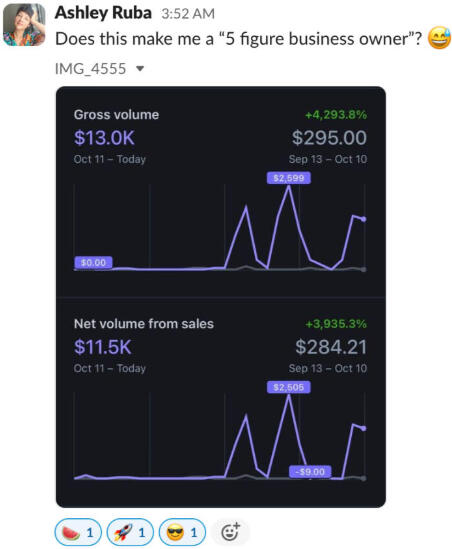Click the $2,505 peak label on net chart
452x549 pixels.
288,387
